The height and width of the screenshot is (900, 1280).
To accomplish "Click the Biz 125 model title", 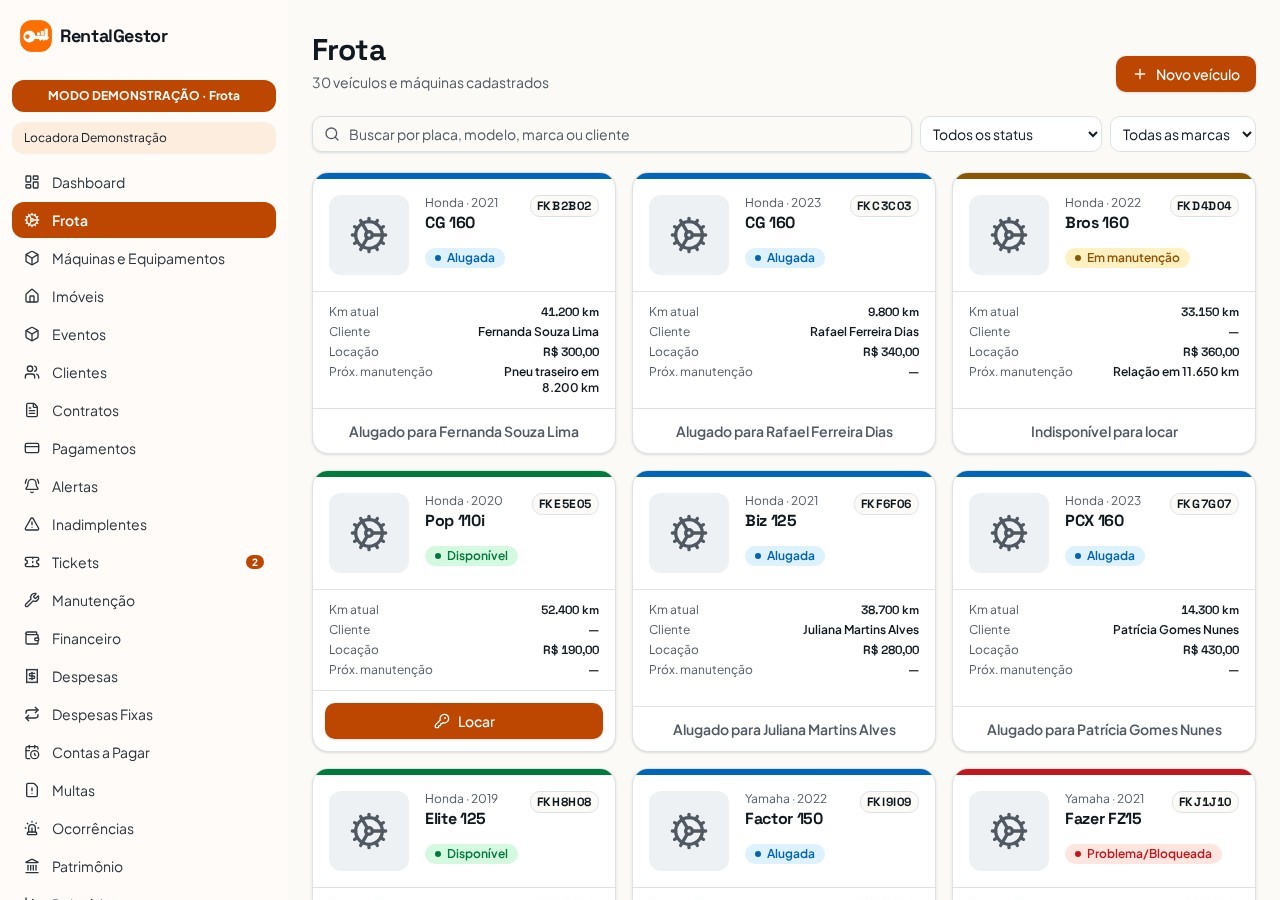I will click(x=771, y=520).
